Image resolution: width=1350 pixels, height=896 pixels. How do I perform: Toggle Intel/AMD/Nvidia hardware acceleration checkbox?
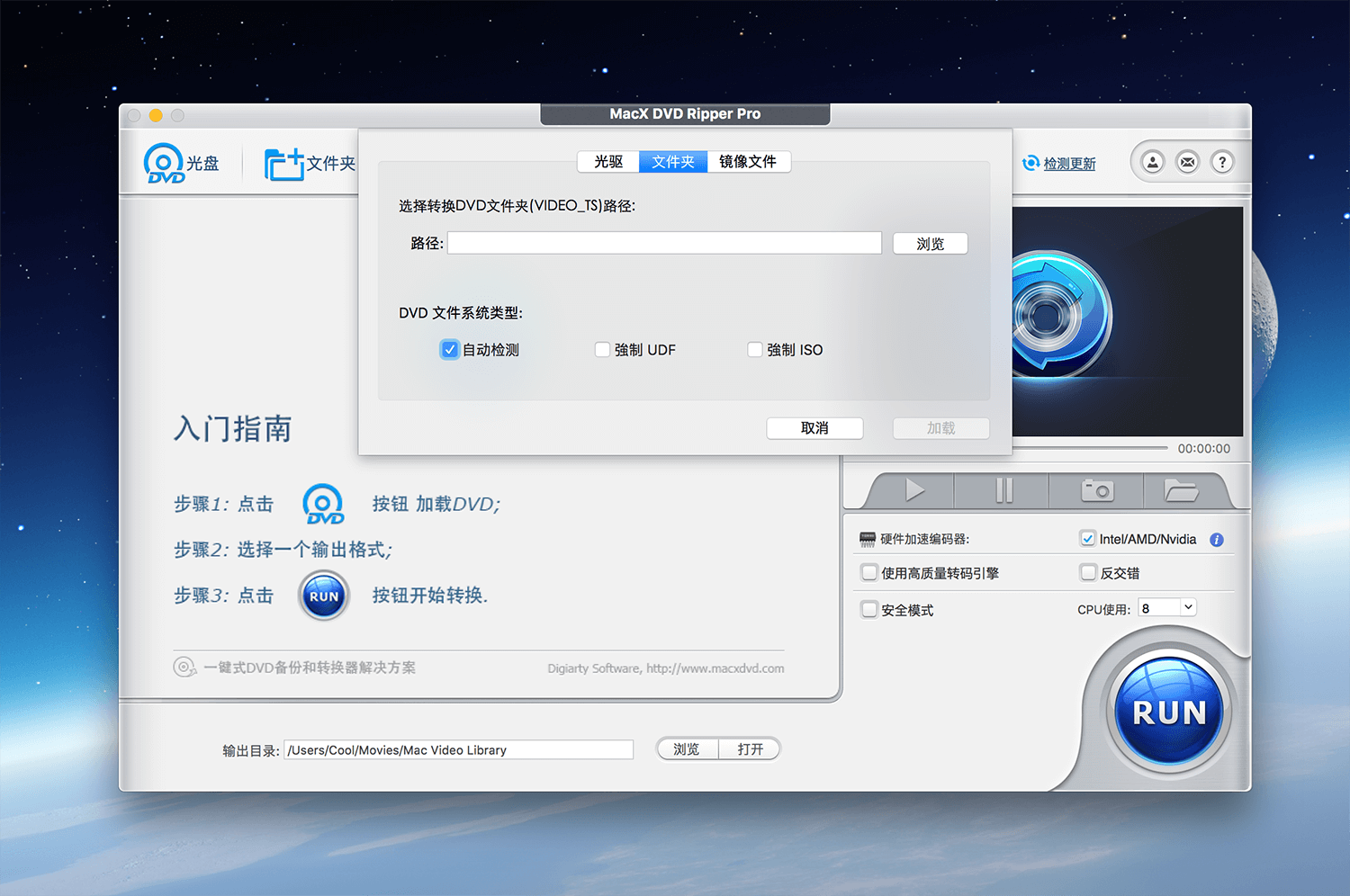pyautogui.click(x=1088, y=539)
